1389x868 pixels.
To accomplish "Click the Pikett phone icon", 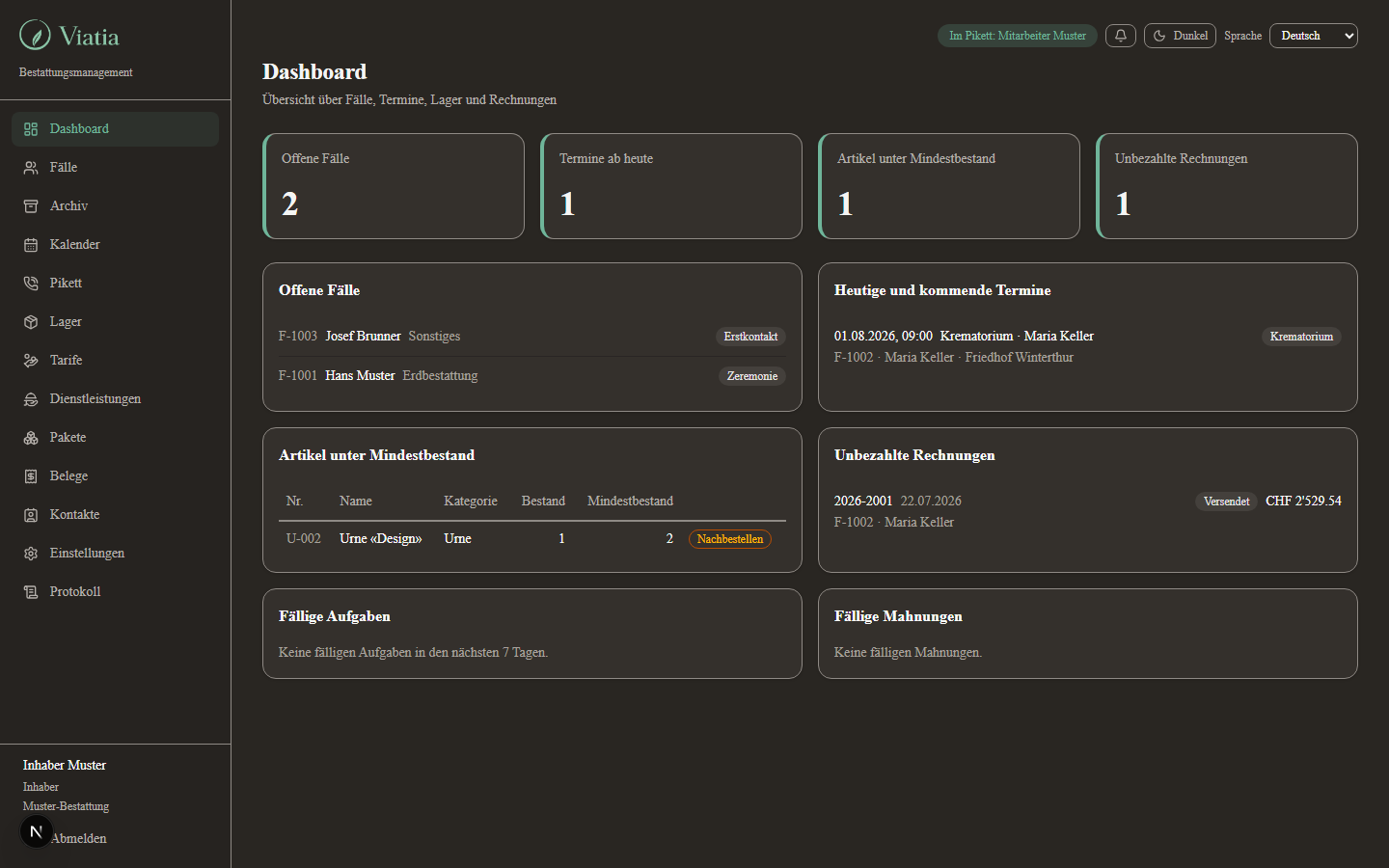I will click(x=31, y=284).
